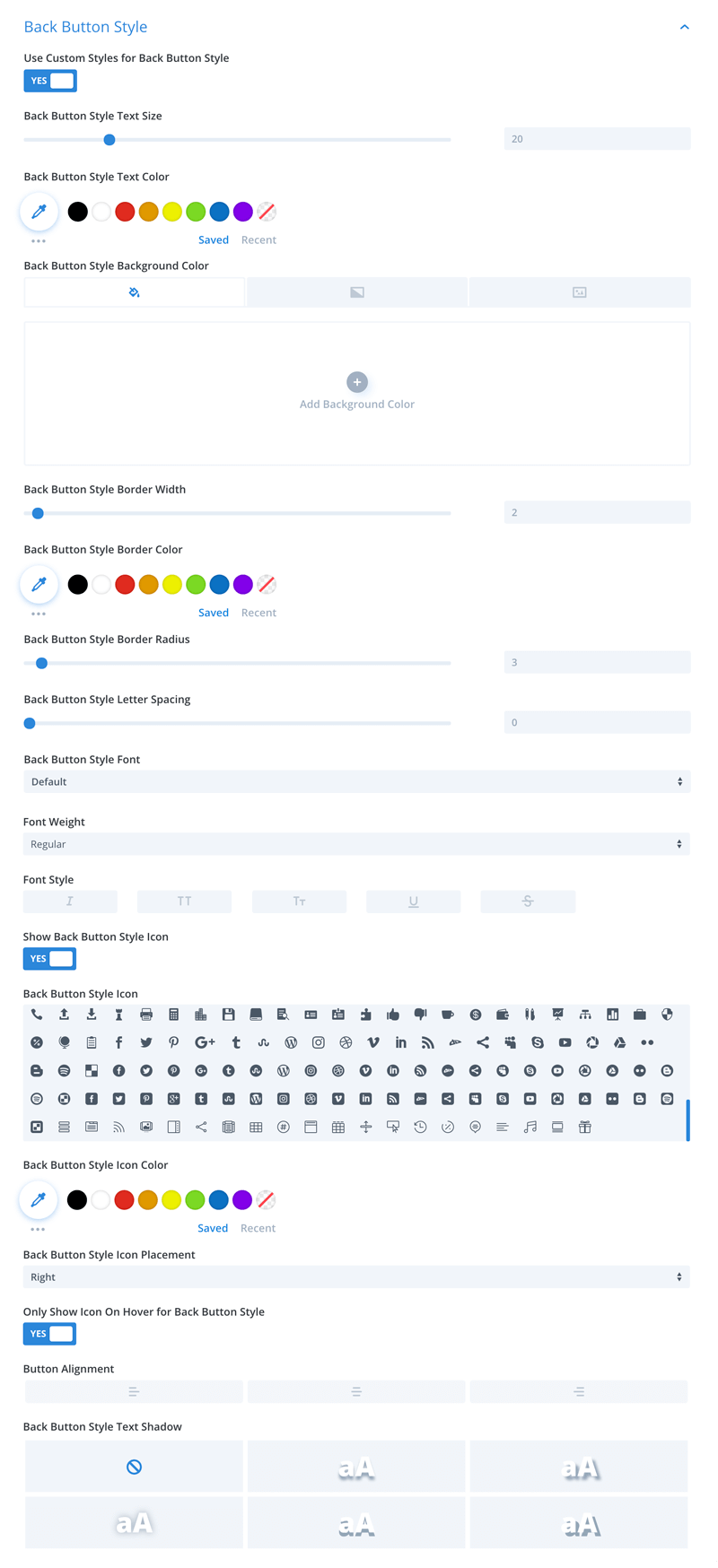718x1568 pixels.
Task: Click the italic font style button
Action: pyautogui.click(x=70, y=902)
